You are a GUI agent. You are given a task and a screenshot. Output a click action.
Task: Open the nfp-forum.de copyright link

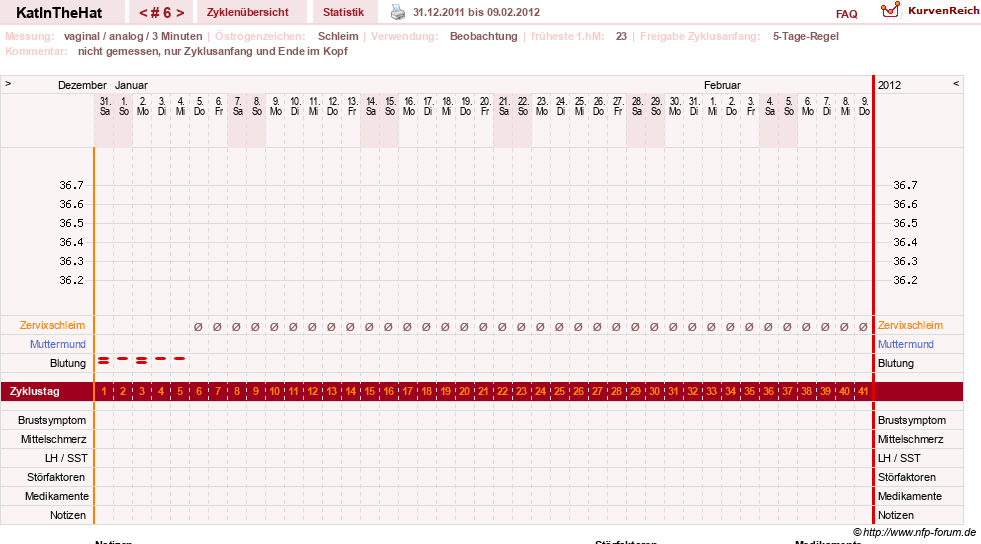tap(914, 532)
